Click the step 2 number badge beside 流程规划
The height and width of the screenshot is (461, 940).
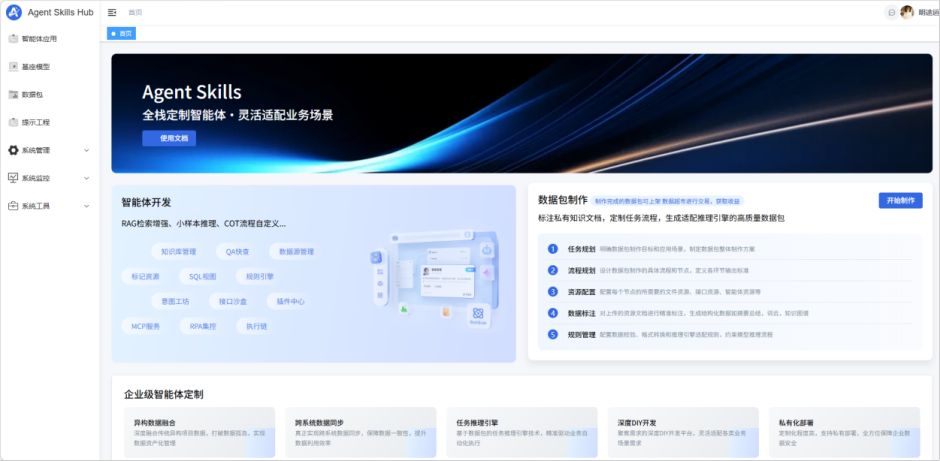coord(553,270)
